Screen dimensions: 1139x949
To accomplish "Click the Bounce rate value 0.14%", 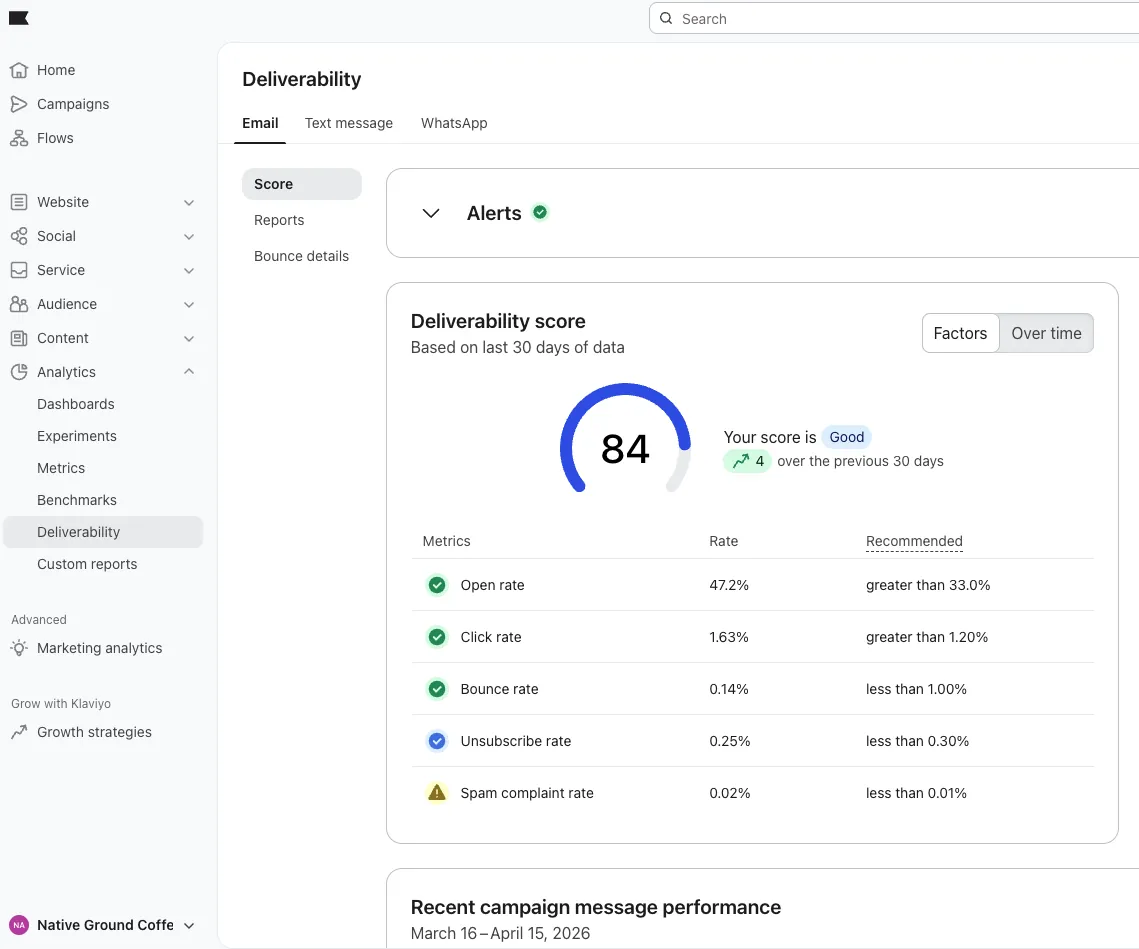I will (x=729, y=690).
